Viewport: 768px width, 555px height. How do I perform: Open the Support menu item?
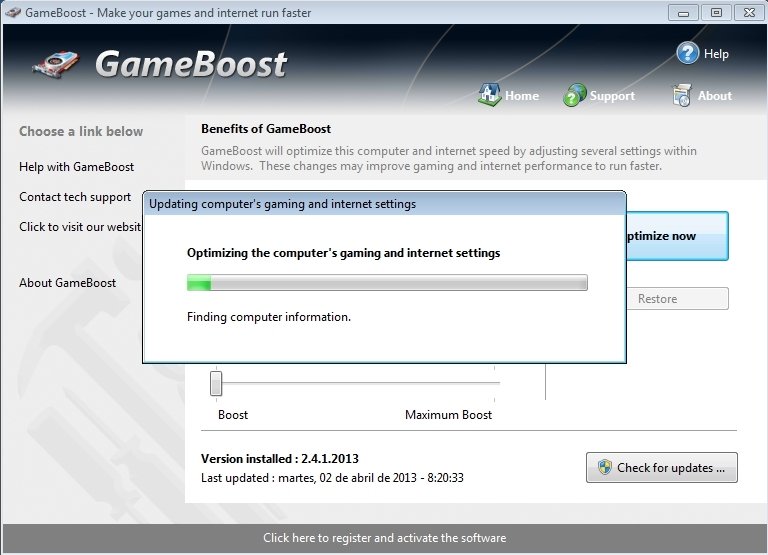(612, 96)
